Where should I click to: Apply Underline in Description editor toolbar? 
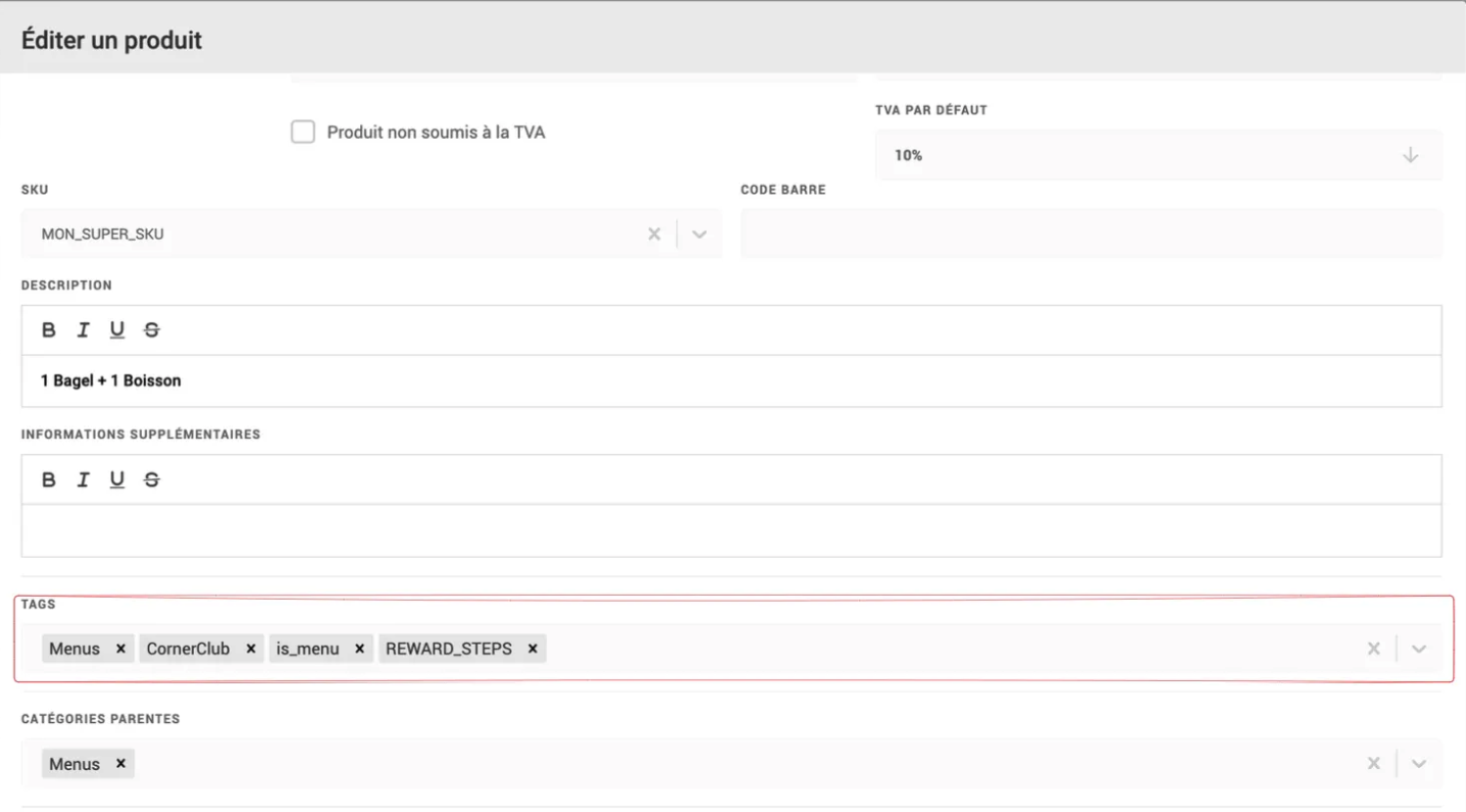[117, 330]
